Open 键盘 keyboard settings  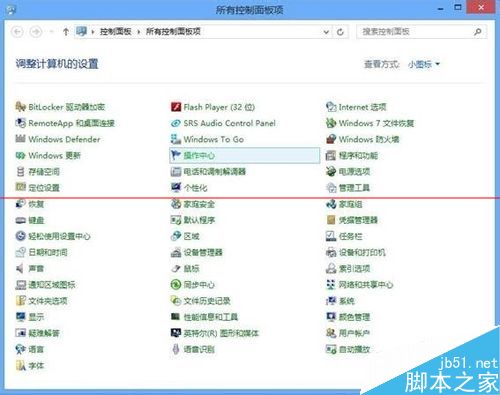30,220
